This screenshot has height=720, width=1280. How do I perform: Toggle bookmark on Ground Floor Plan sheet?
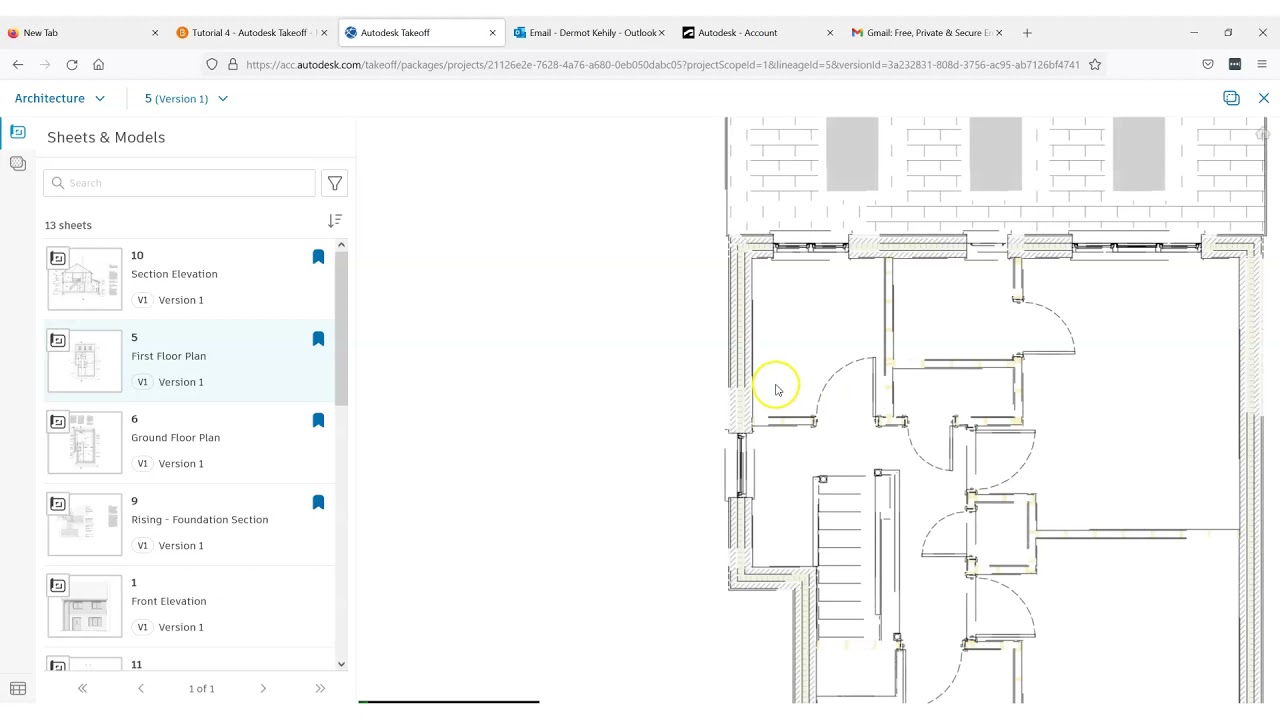point(318,421)
